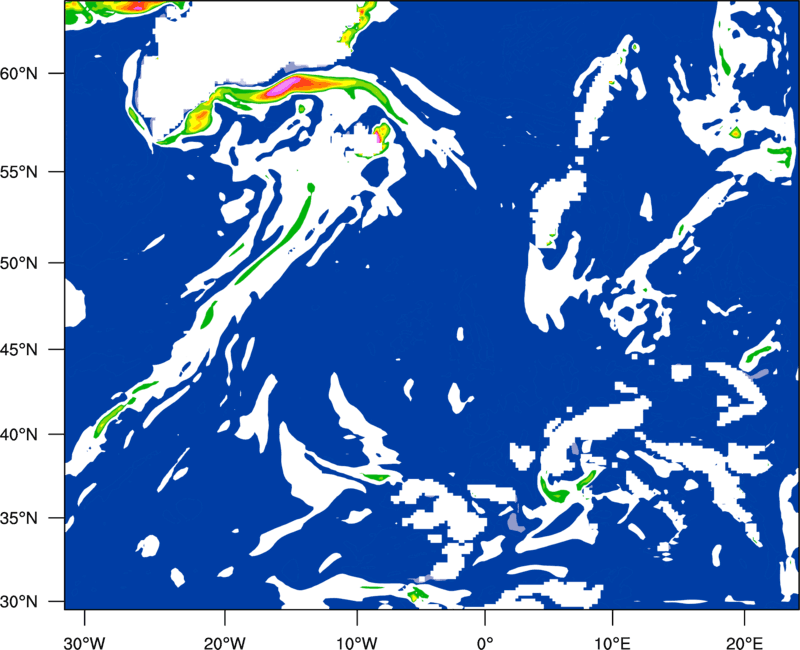Click the 60°N latitude label
800x650 pixels.
(19, 73)
